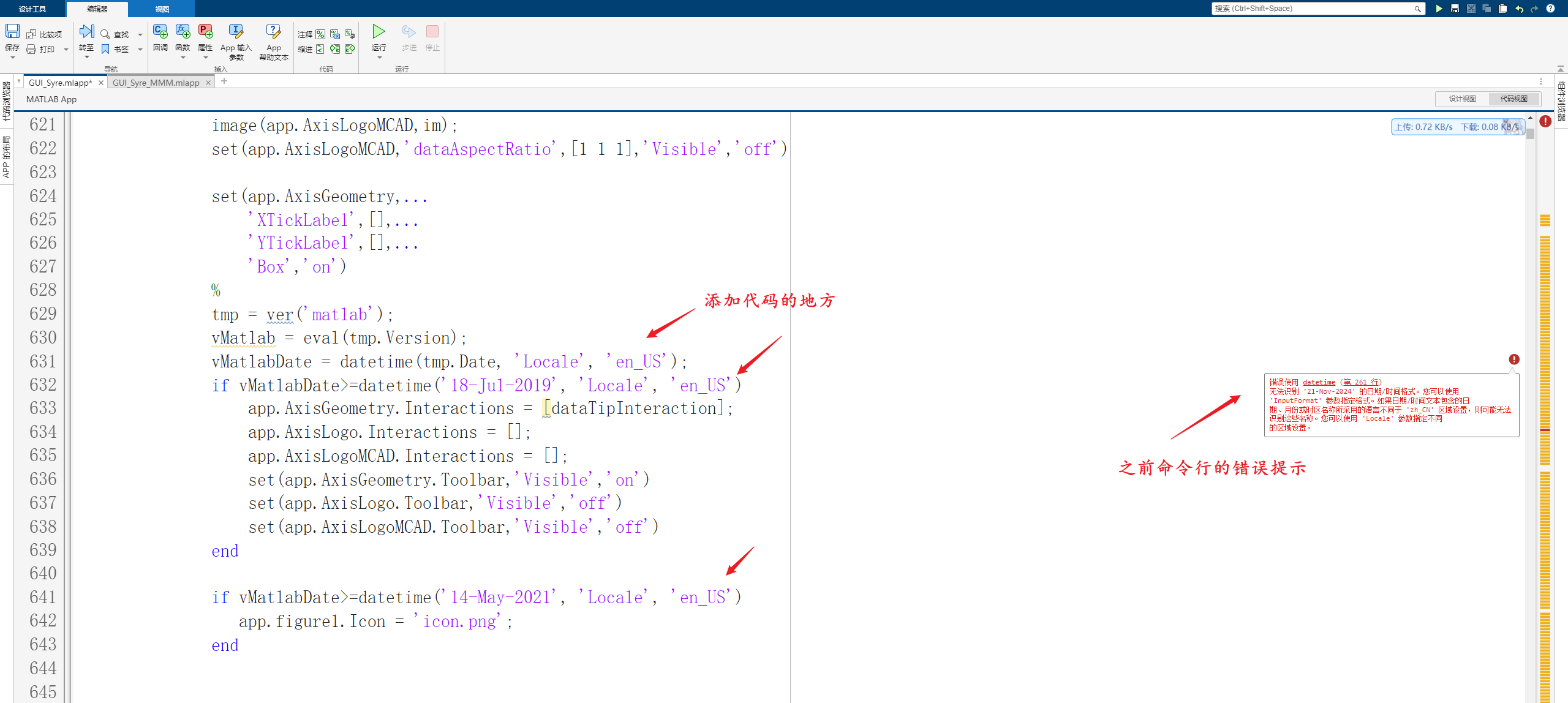The height and width of the screenshot is (703, 1568).
Task: Open the 书签 bookmark dropdown arrow
Action: coord(140,50)
